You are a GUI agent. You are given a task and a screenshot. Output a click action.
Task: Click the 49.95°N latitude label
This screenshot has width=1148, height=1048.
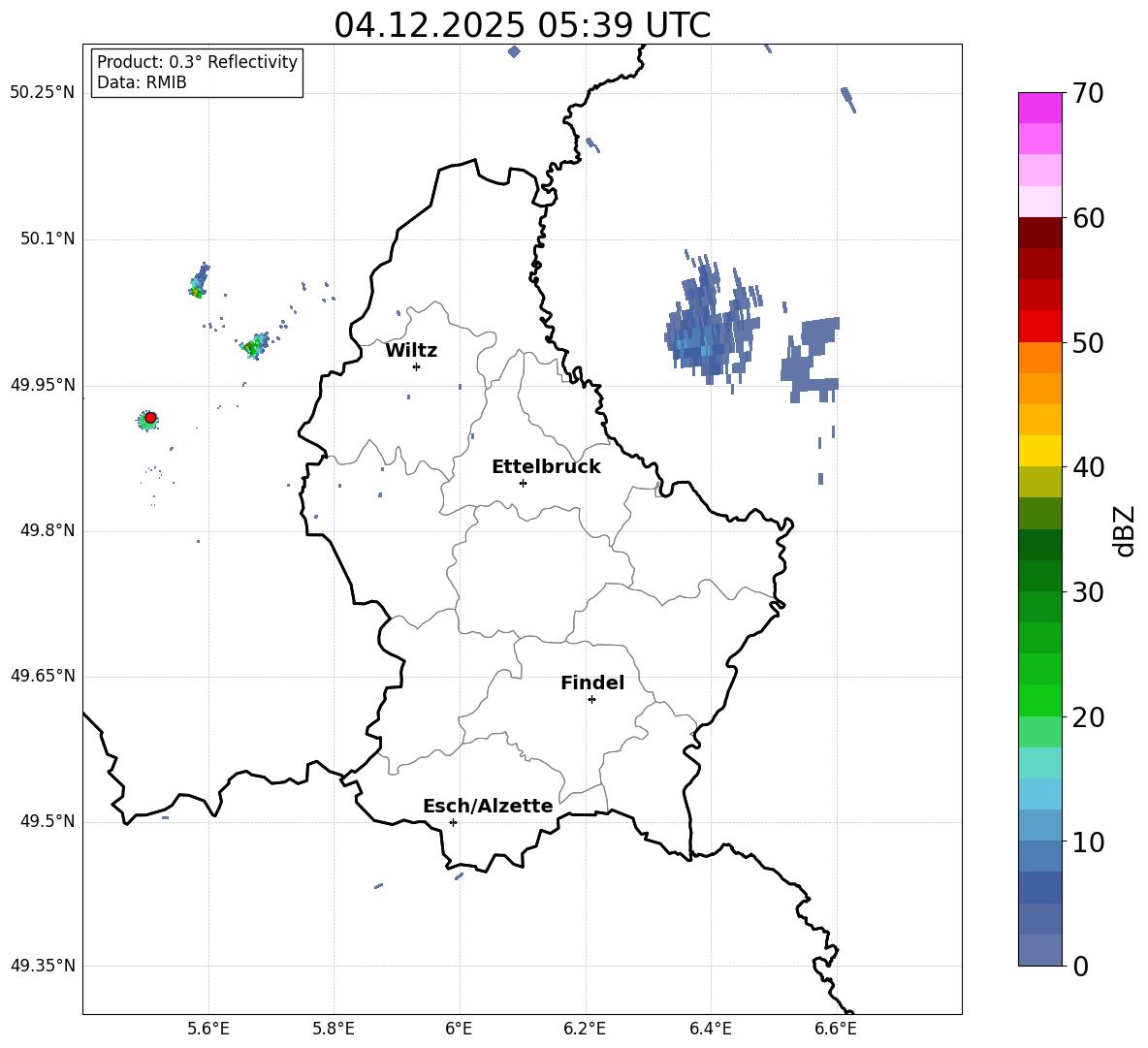(x=43, y=385)
